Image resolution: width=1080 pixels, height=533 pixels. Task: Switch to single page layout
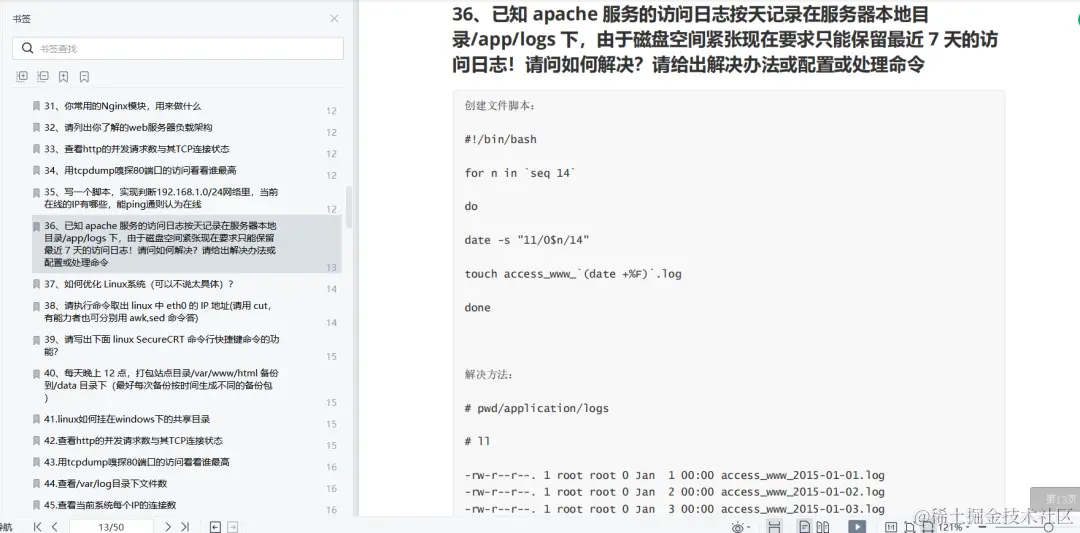click(x=804, y=527)
